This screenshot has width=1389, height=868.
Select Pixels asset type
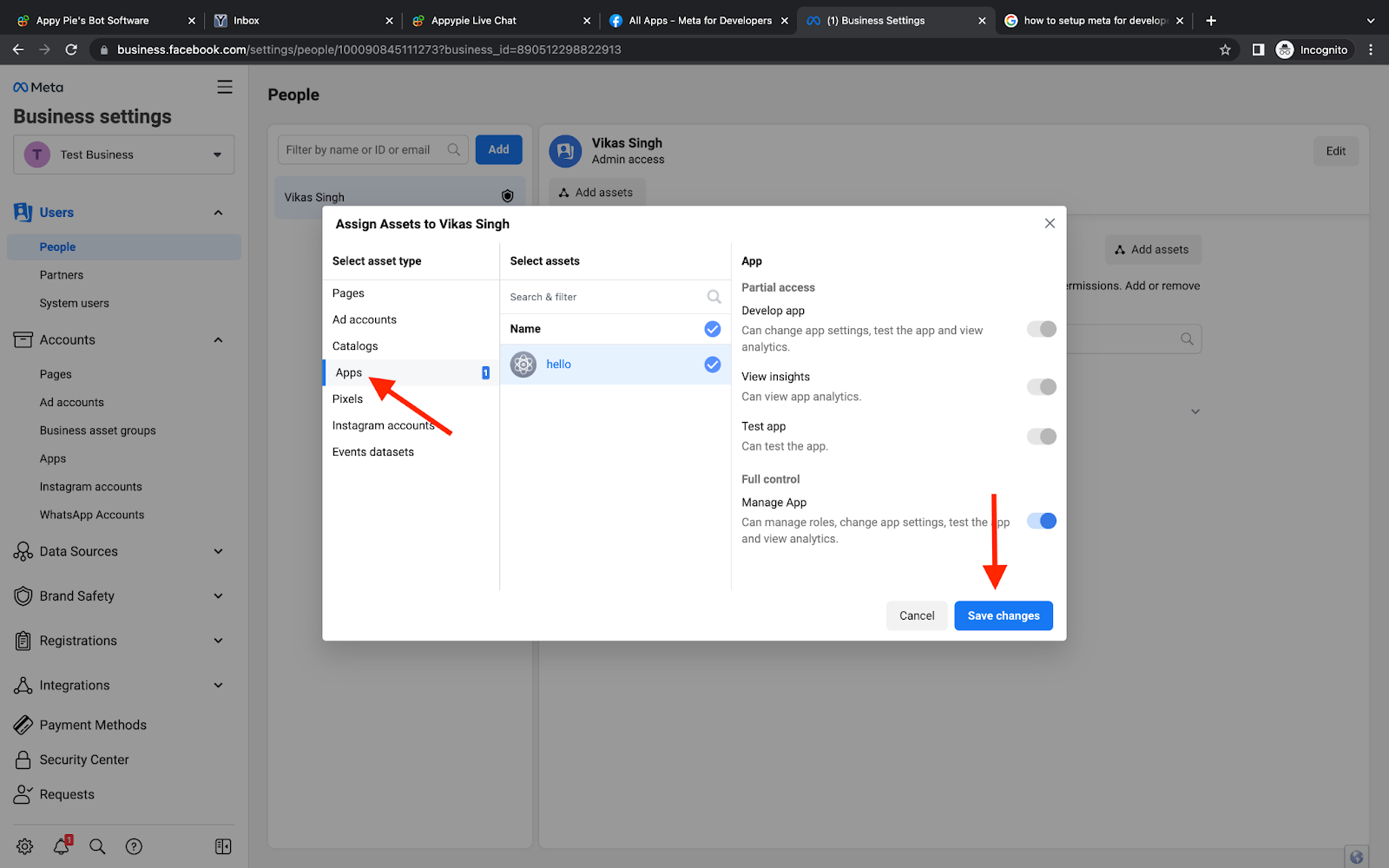tap(411, 399)
